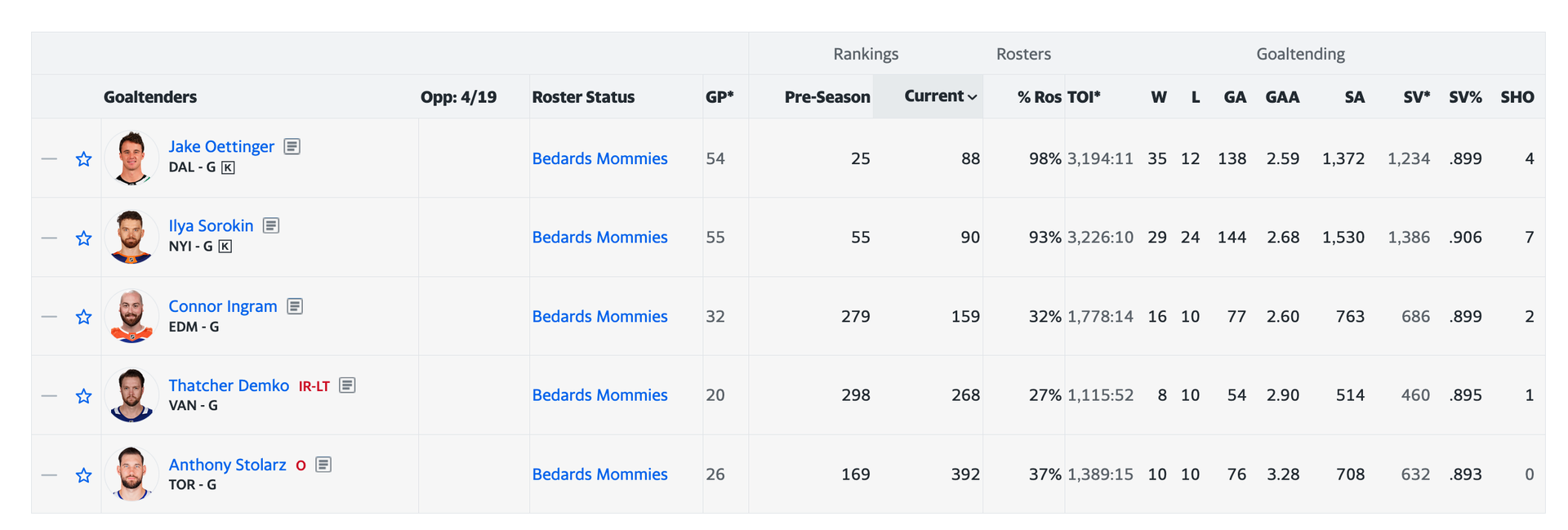The image size is (1568, 530).
Task: Toggle watchlist star for Thatcher Demko
Action: click(83, 396)
